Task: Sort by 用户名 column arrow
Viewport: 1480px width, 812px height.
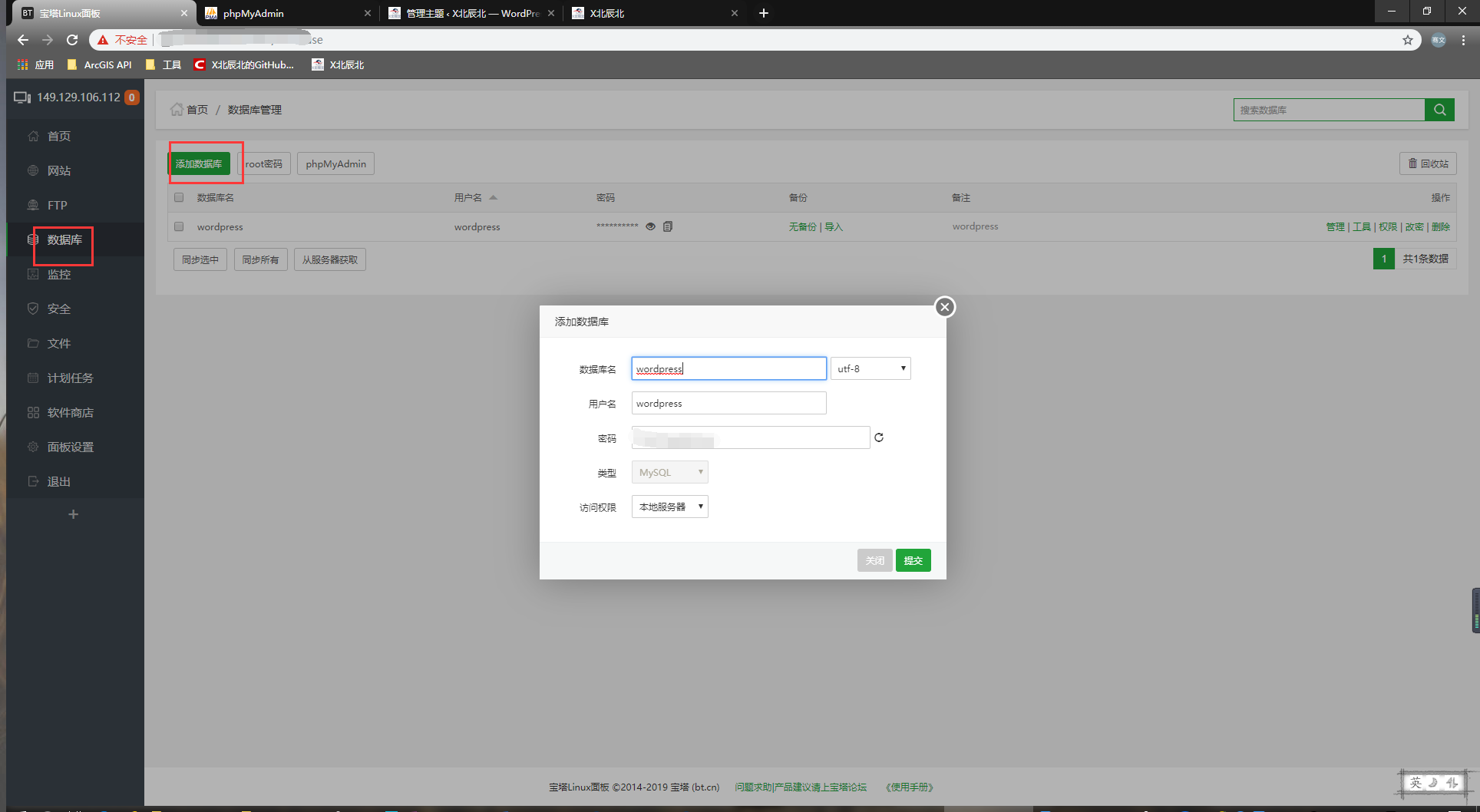Action: [493, 197]
